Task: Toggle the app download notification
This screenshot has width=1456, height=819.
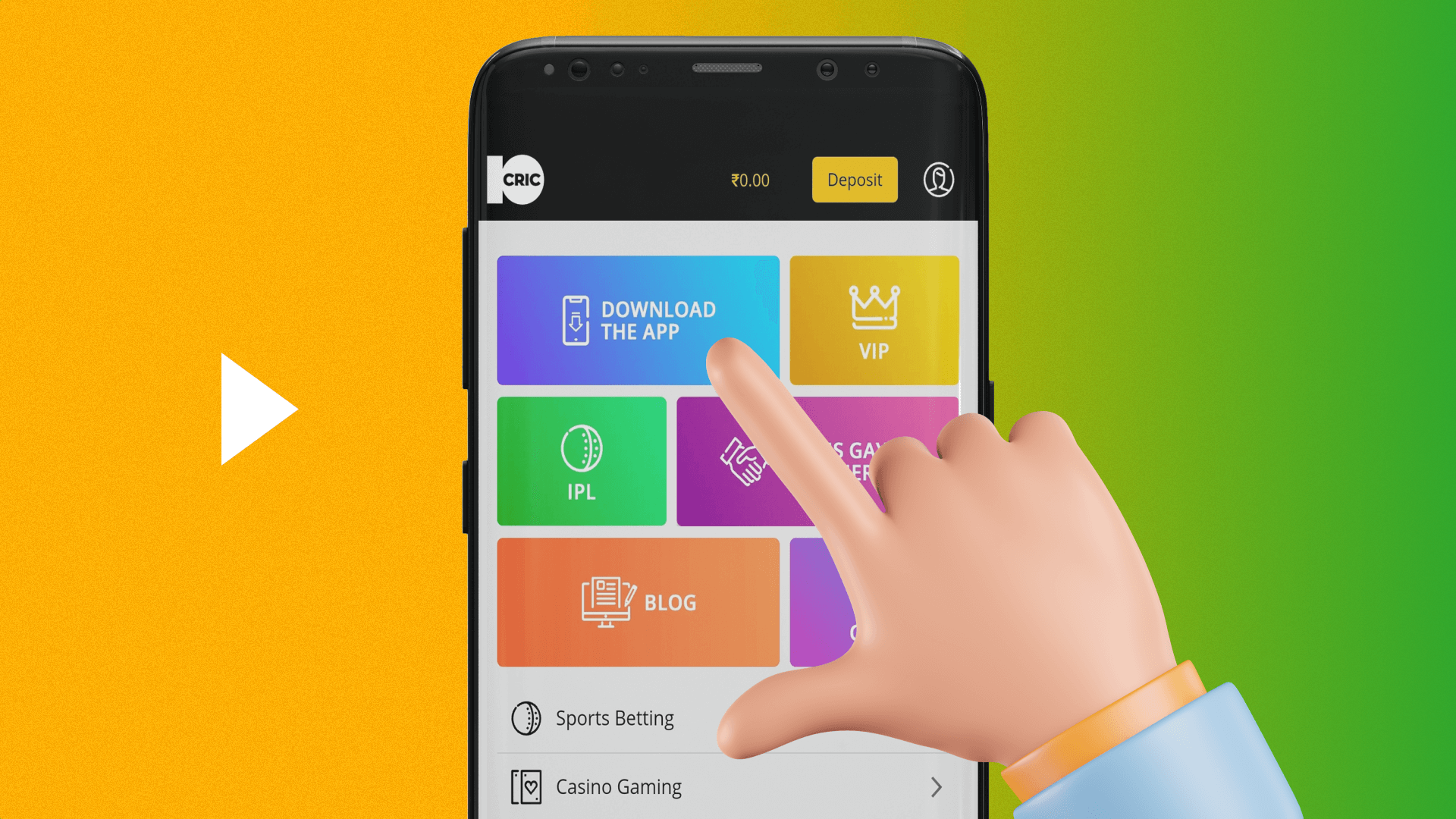Action: coord(638,319)
